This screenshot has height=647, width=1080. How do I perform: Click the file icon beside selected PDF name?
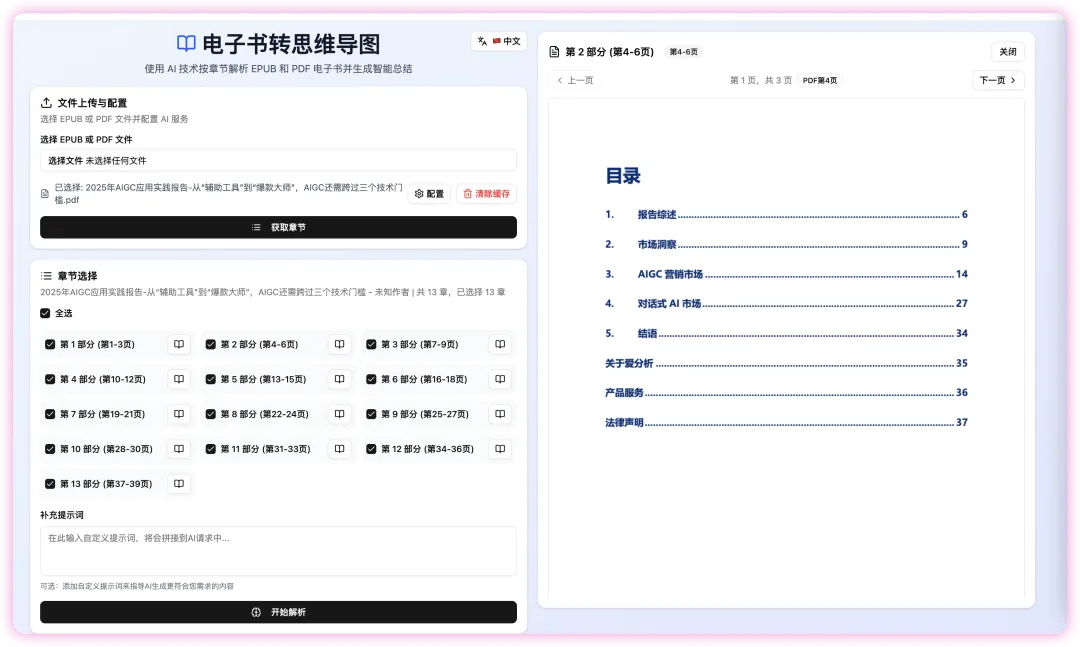click(x=45, y=194)
